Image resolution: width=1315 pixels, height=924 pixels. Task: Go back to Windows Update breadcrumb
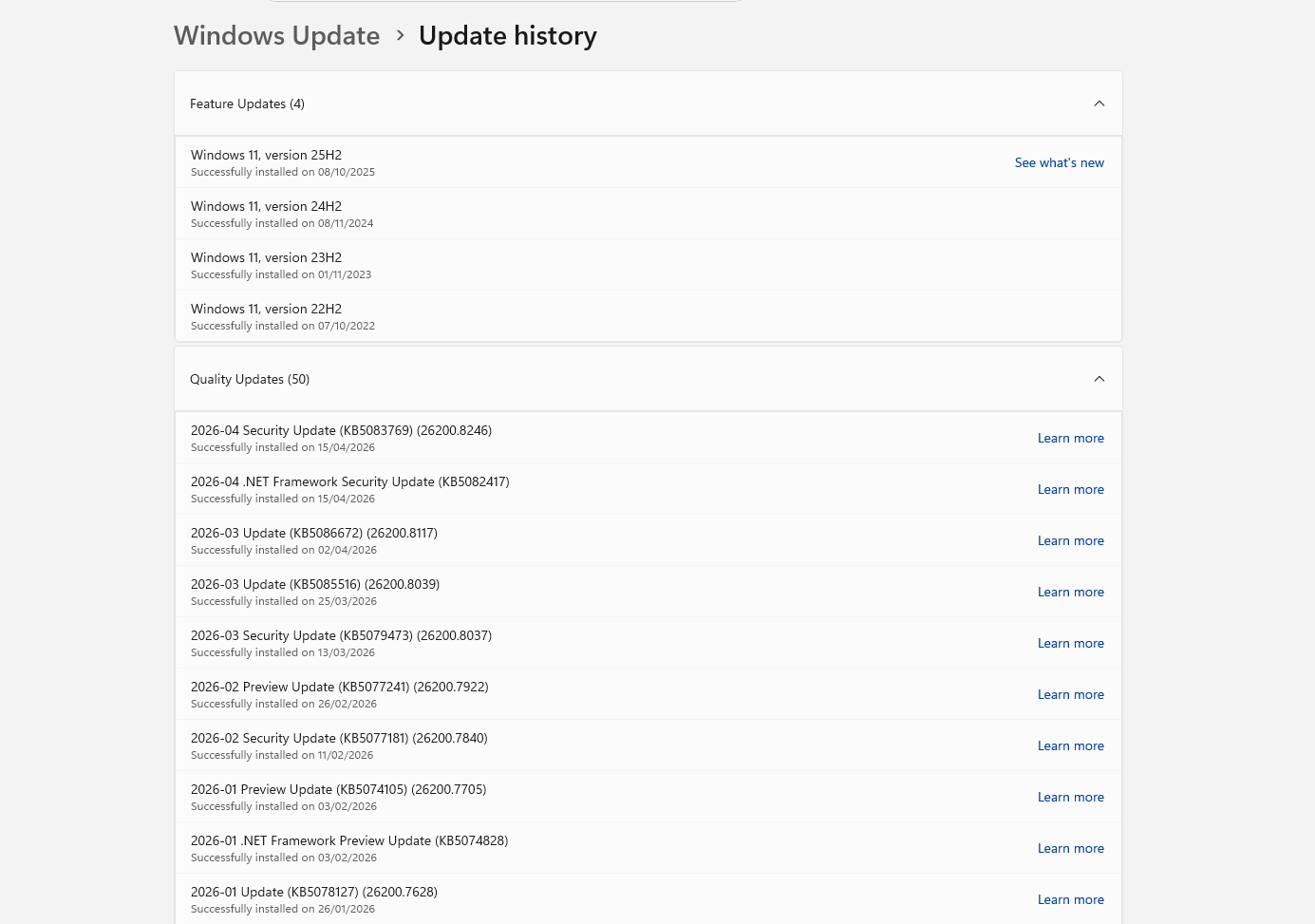tap(276, 36)
